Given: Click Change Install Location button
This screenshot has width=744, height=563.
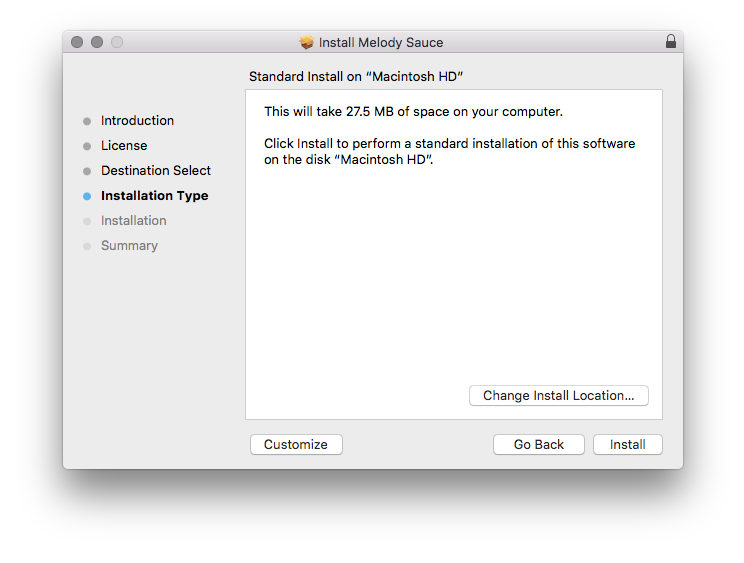Looking at the screenshot, I should click(558, 396).
